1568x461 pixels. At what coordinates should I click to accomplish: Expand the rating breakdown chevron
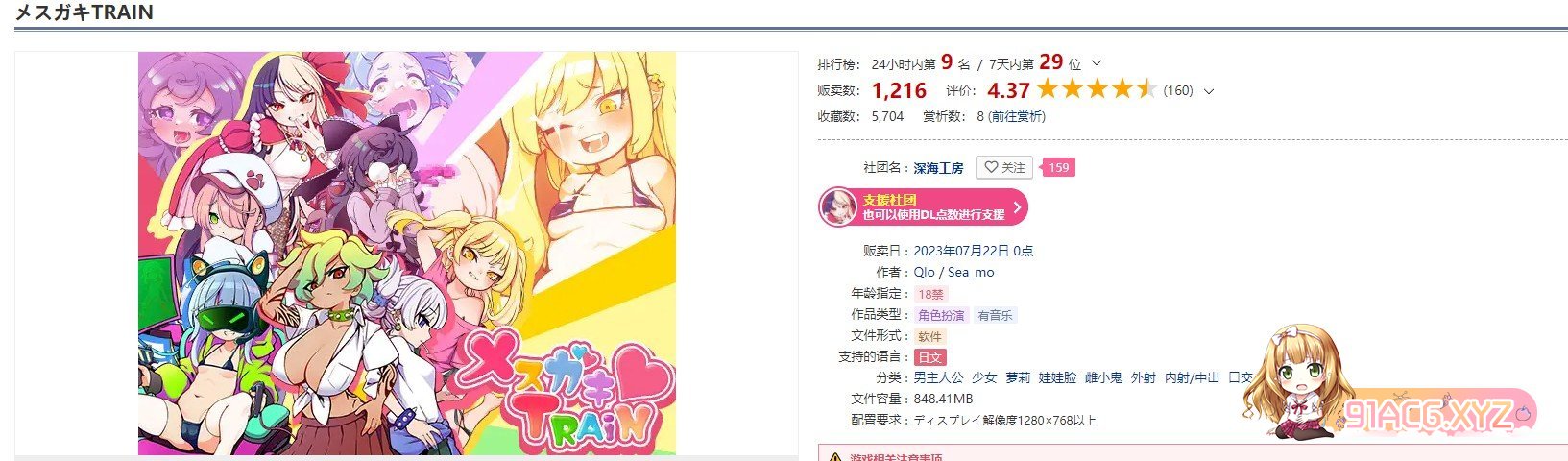click(x=1208, y=91)
